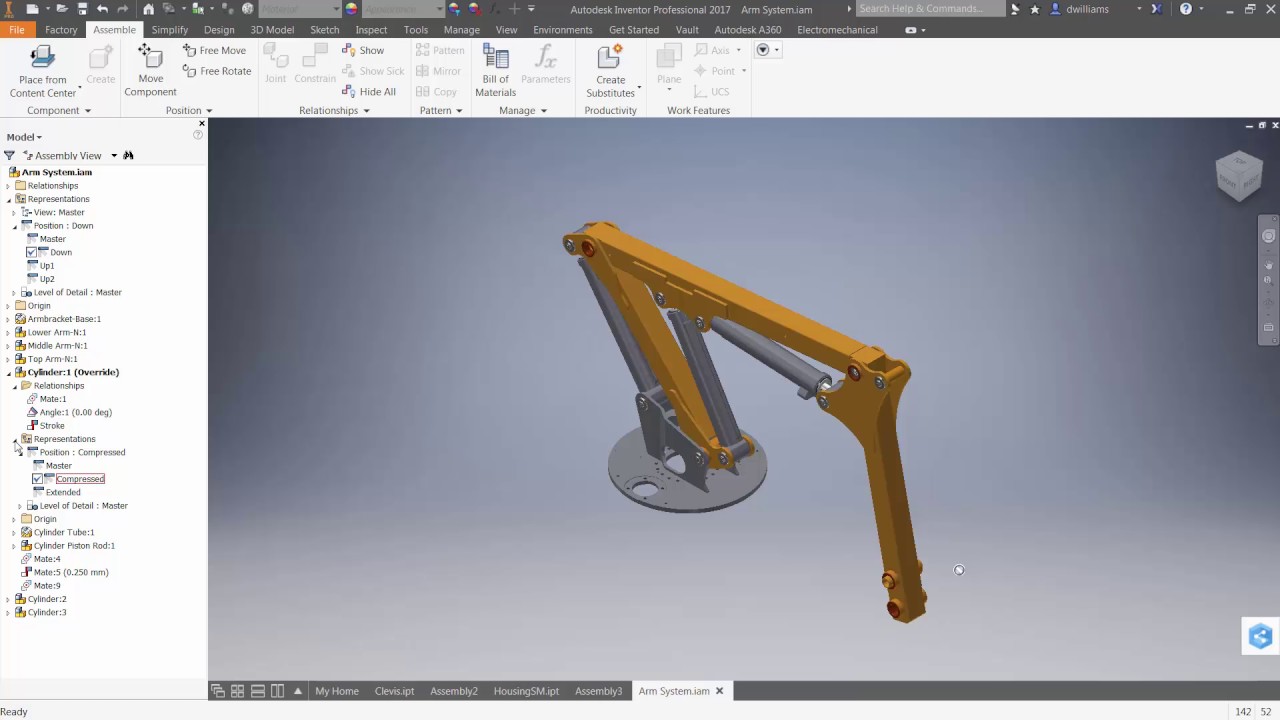Click the A360 share icon at the viewport corner

point(1260,636)
